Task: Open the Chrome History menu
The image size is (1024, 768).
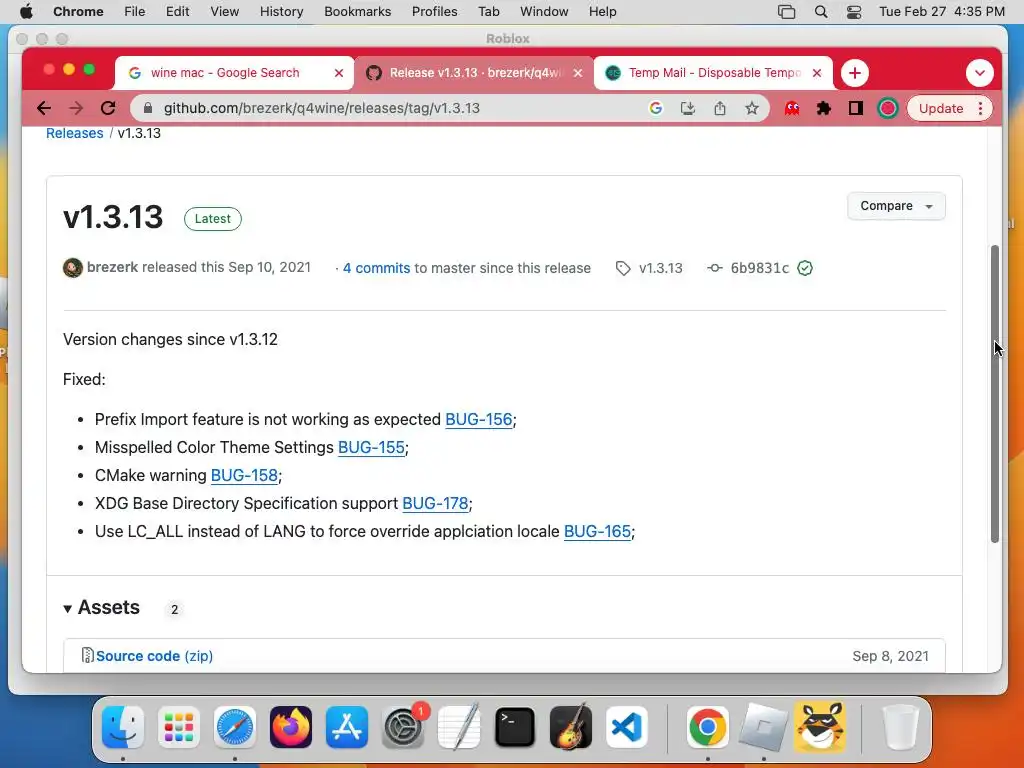Action: 281,12
